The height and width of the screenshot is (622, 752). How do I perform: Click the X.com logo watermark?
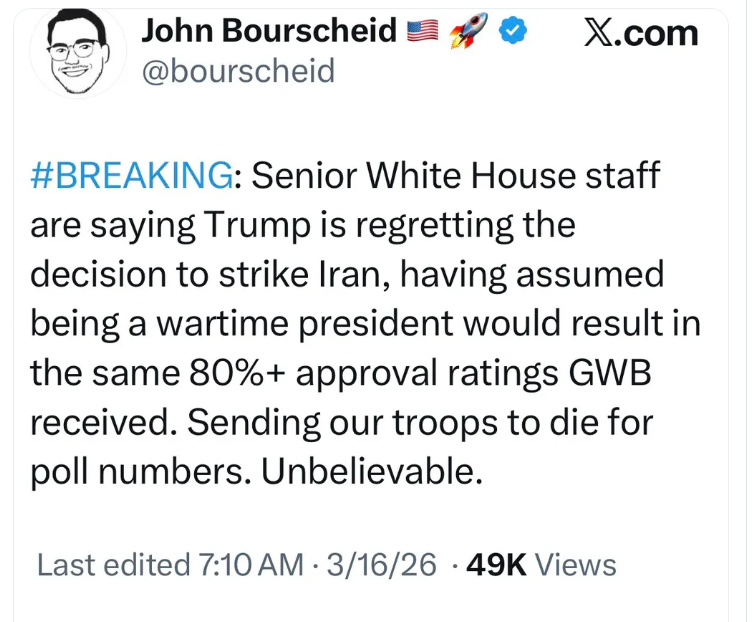pyautogui.click(x=641, y=33)
